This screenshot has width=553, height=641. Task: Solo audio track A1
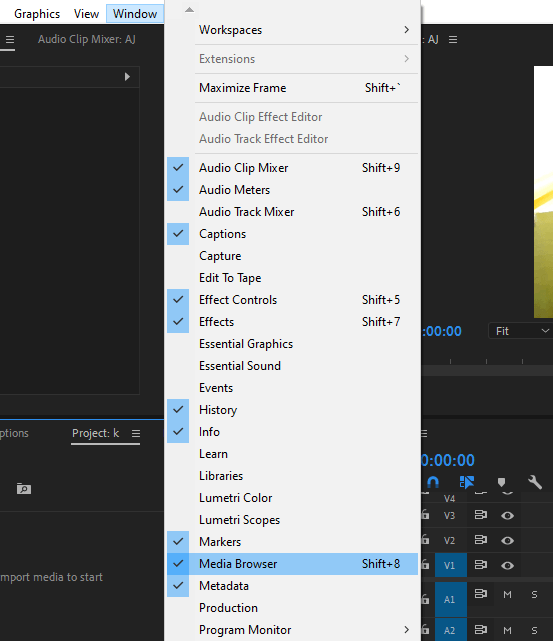534,595
